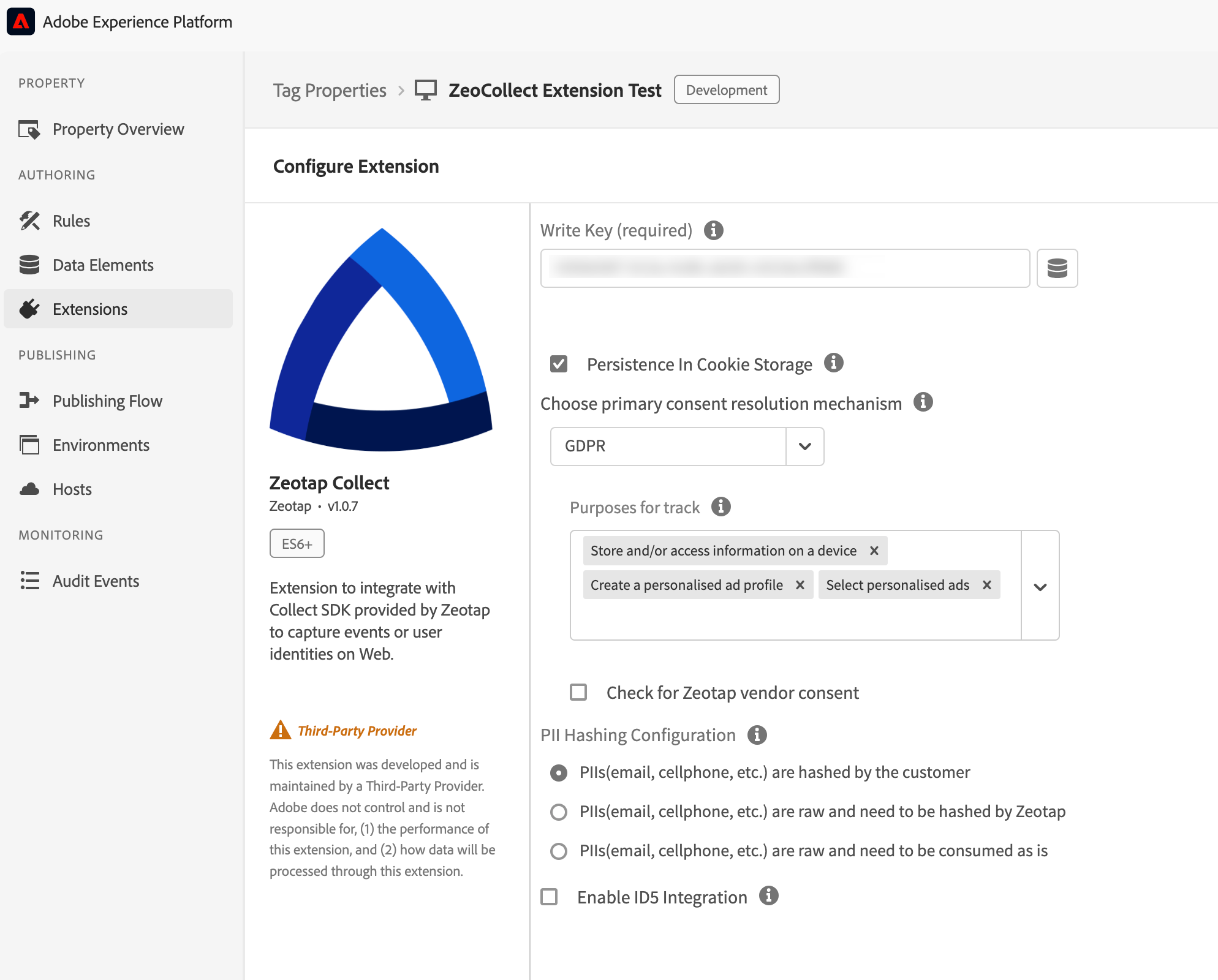The height and width of the screenshot is (980, 1218).
Task: Click the Development environment badge
Action: pyautogui.click(x=726, y=90)
